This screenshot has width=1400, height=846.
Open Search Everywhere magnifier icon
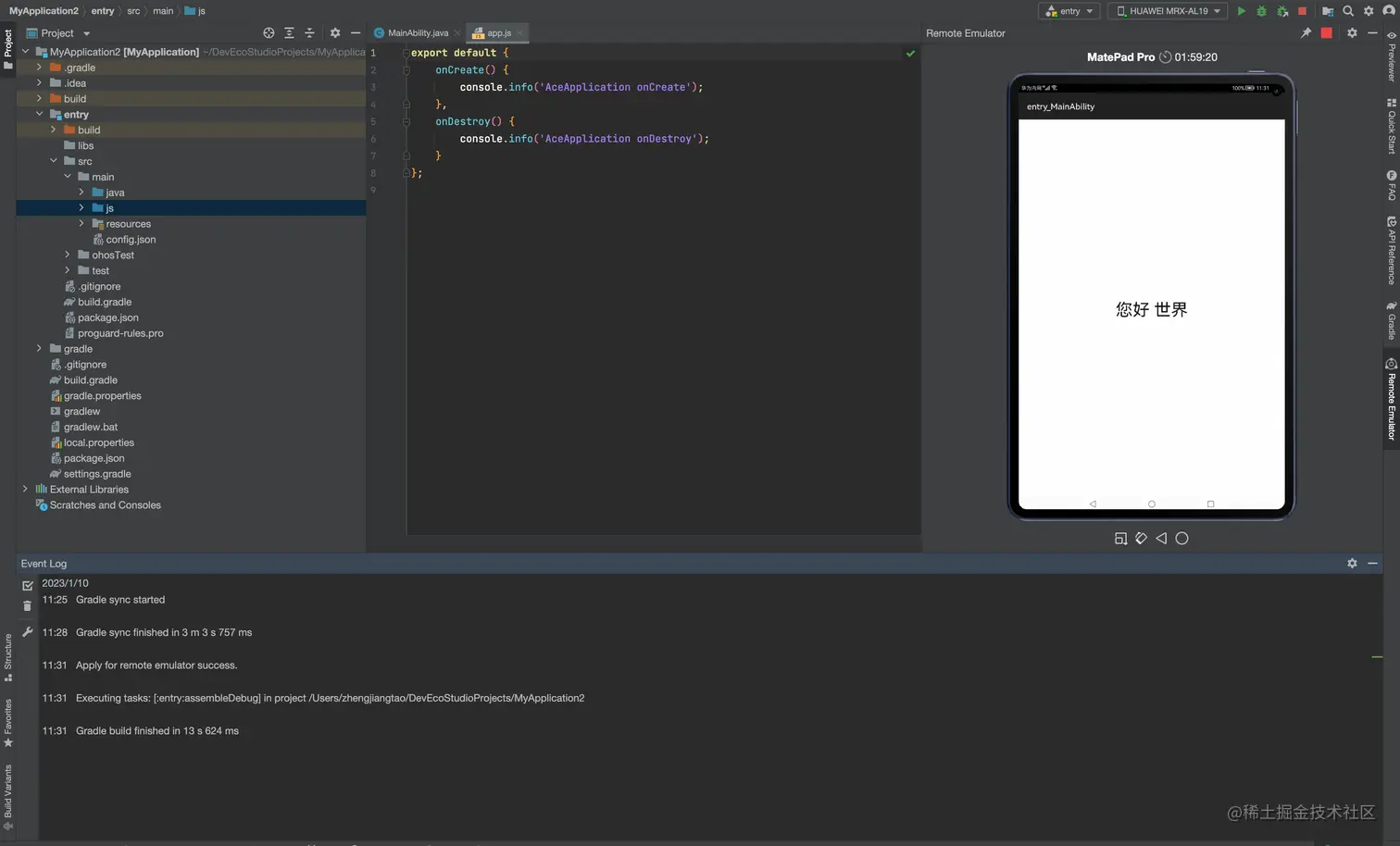pyautogui.click(x=1348, y=11)
